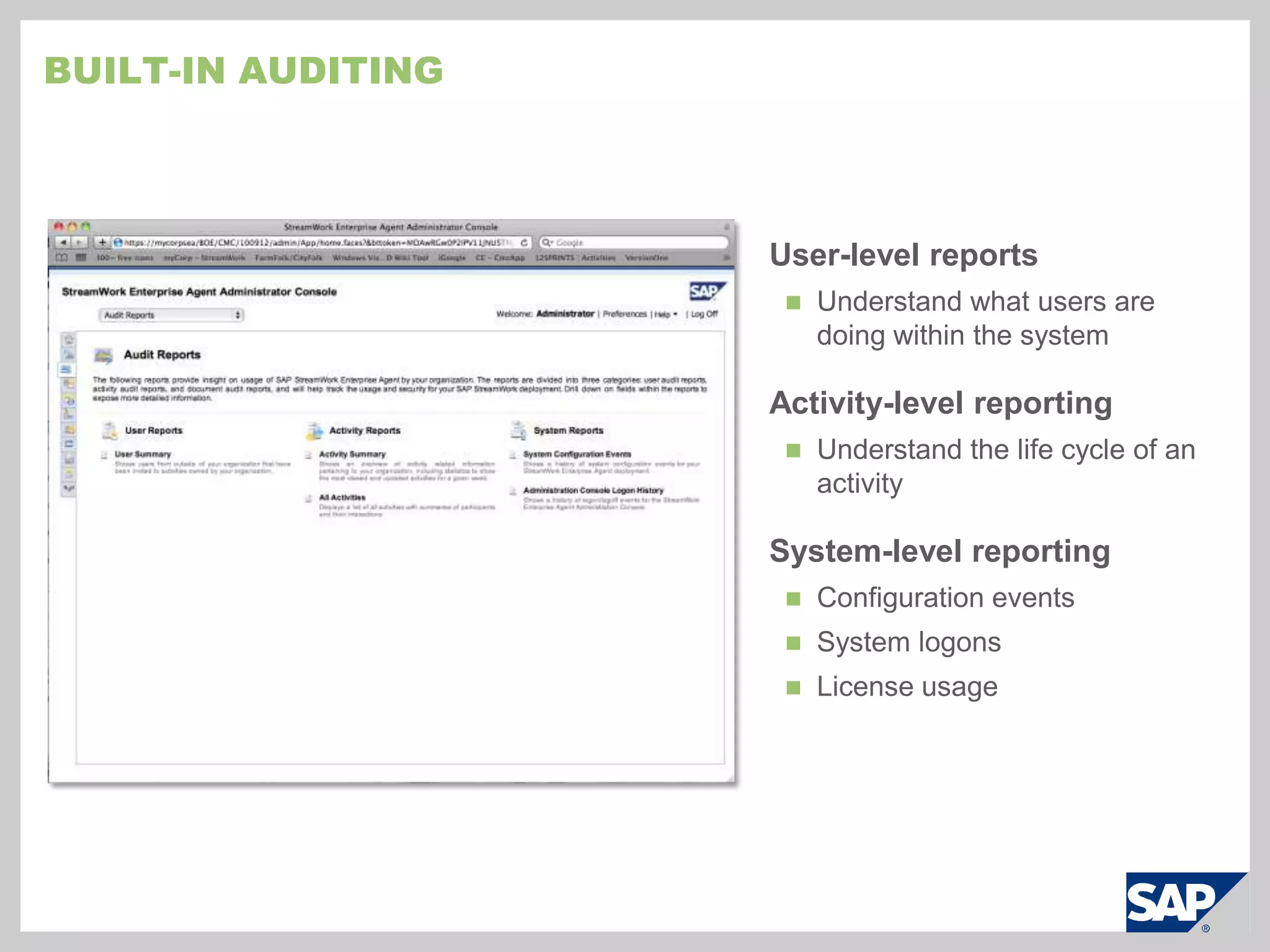Open the bookmarks book icon

pos(62,258)
